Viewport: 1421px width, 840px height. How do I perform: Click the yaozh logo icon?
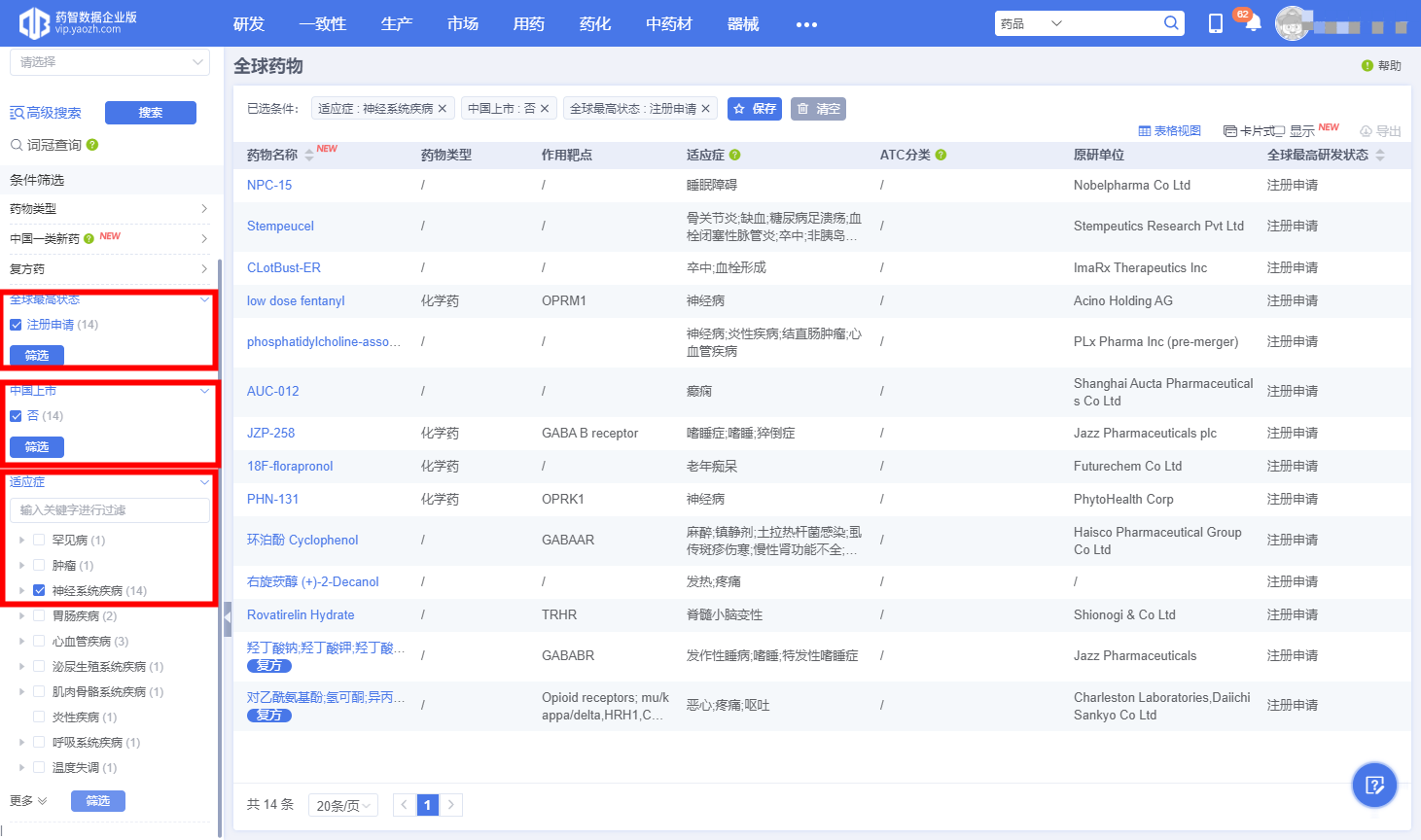pyautogui.click(x=34, y=22)
